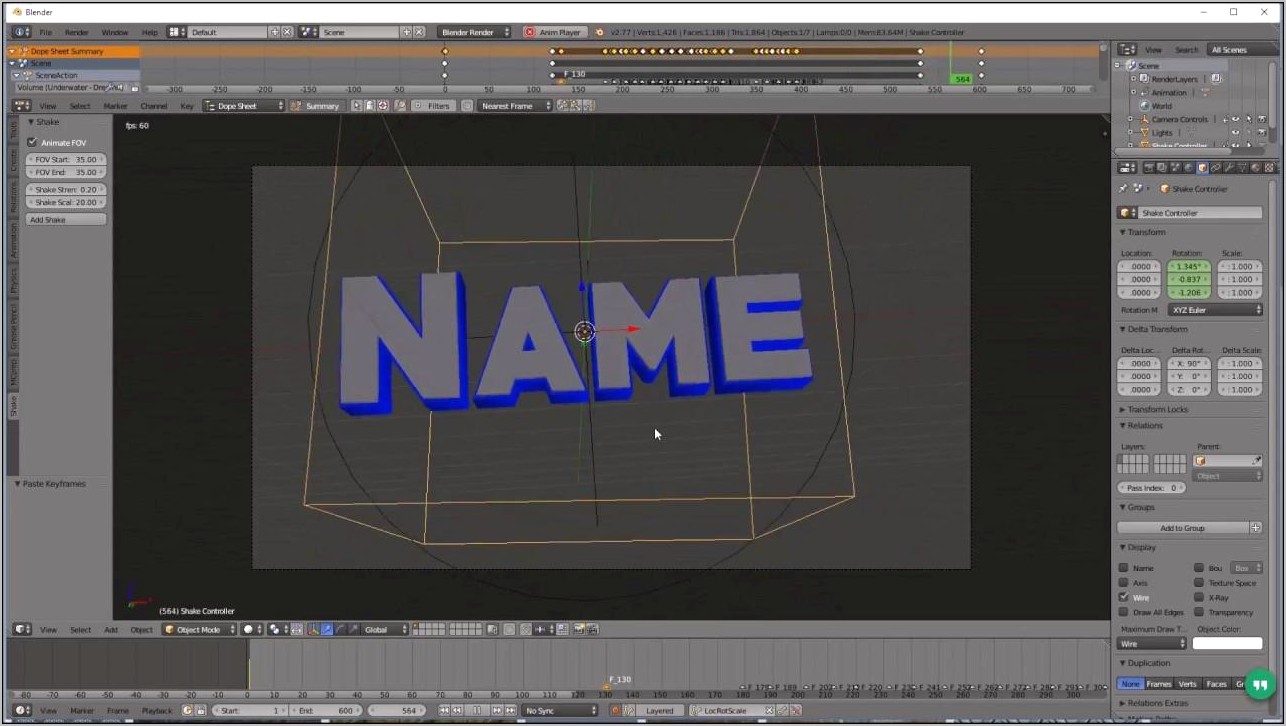Jump to last frame playback icon

(x=510, y=710)
